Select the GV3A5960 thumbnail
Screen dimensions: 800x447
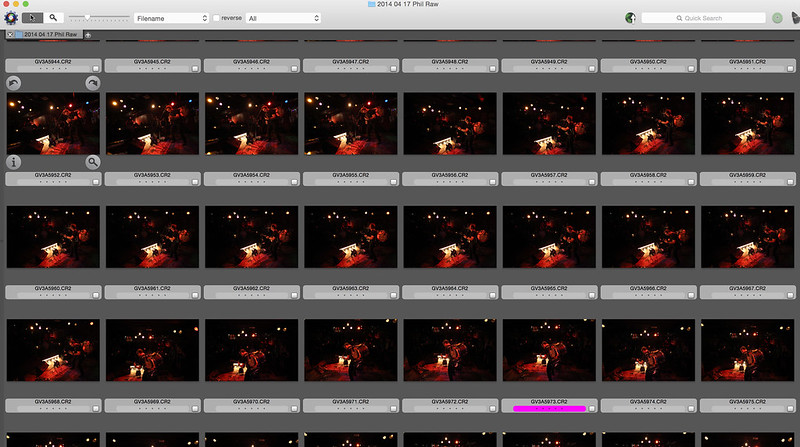[53, 237]
